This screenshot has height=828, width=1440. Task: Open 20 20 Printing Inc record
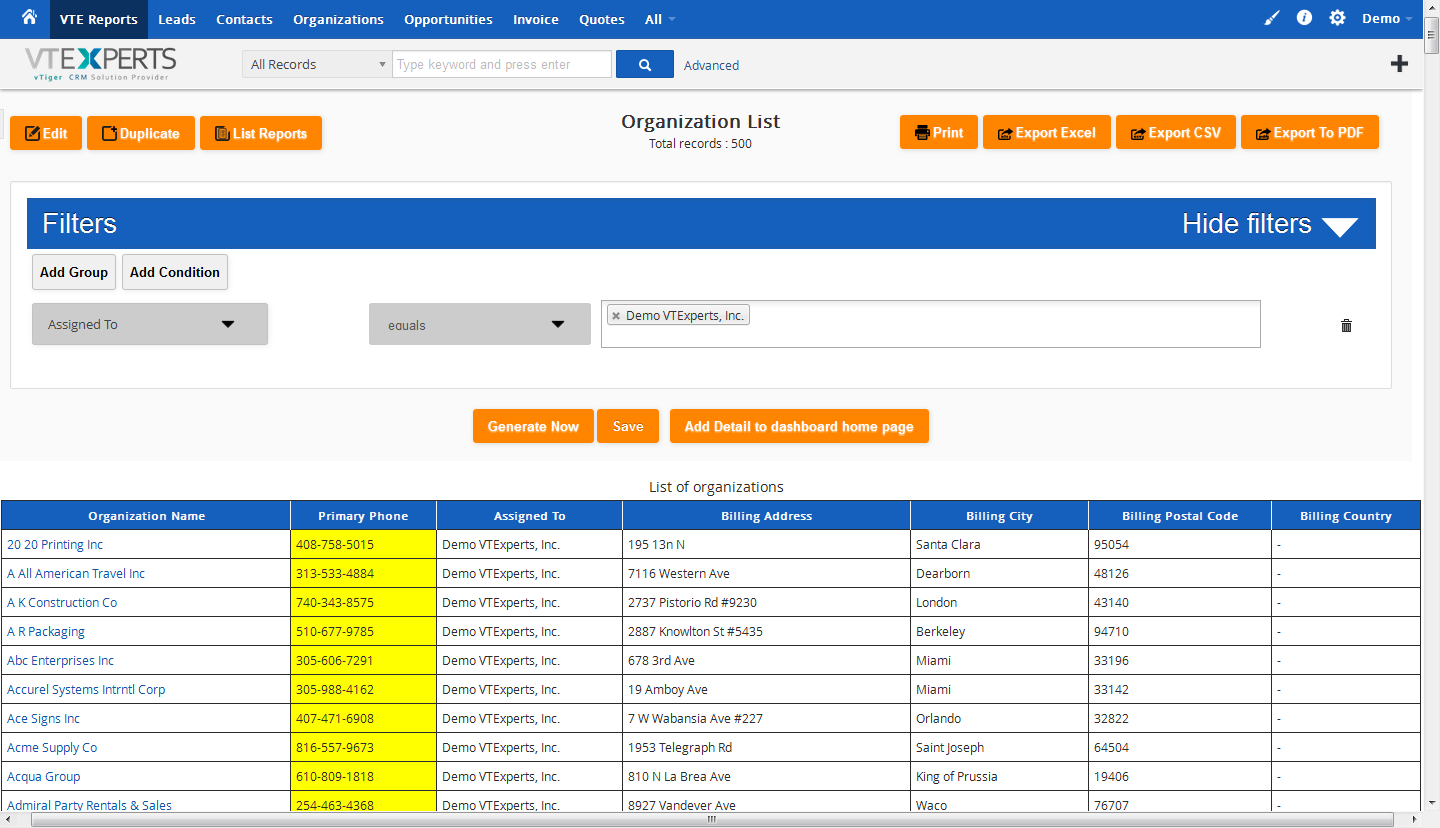pos(55,545)
